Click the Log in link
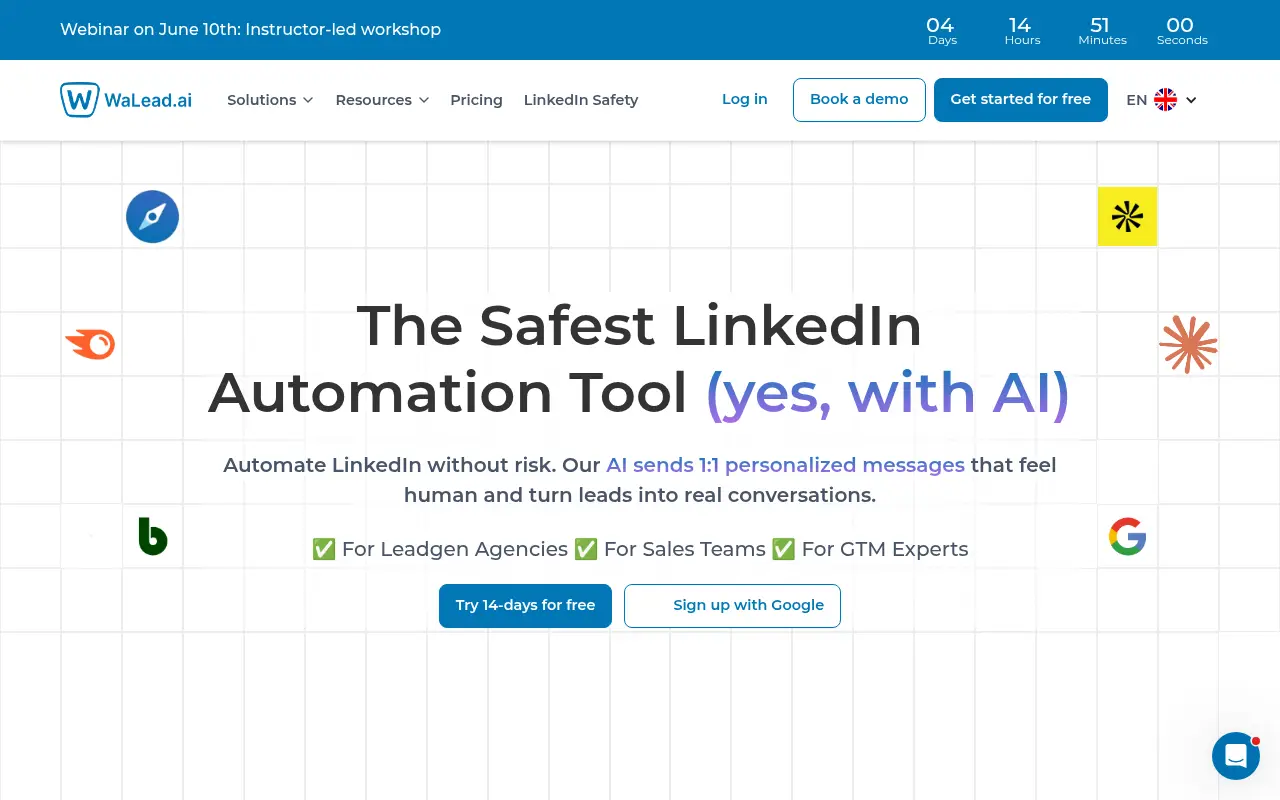 745,99
